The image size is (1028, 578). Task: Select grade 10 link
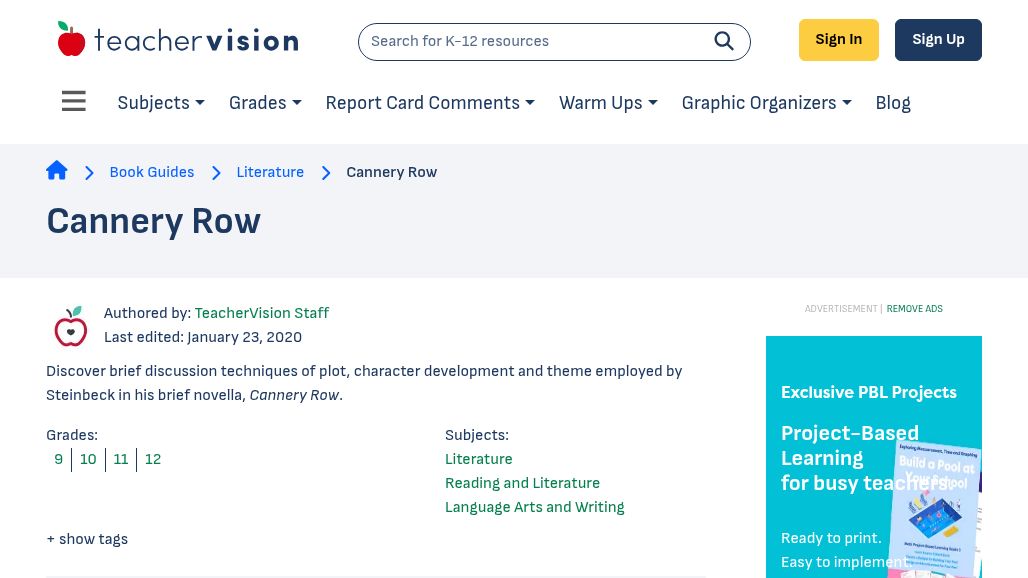(x=88, y=459)
